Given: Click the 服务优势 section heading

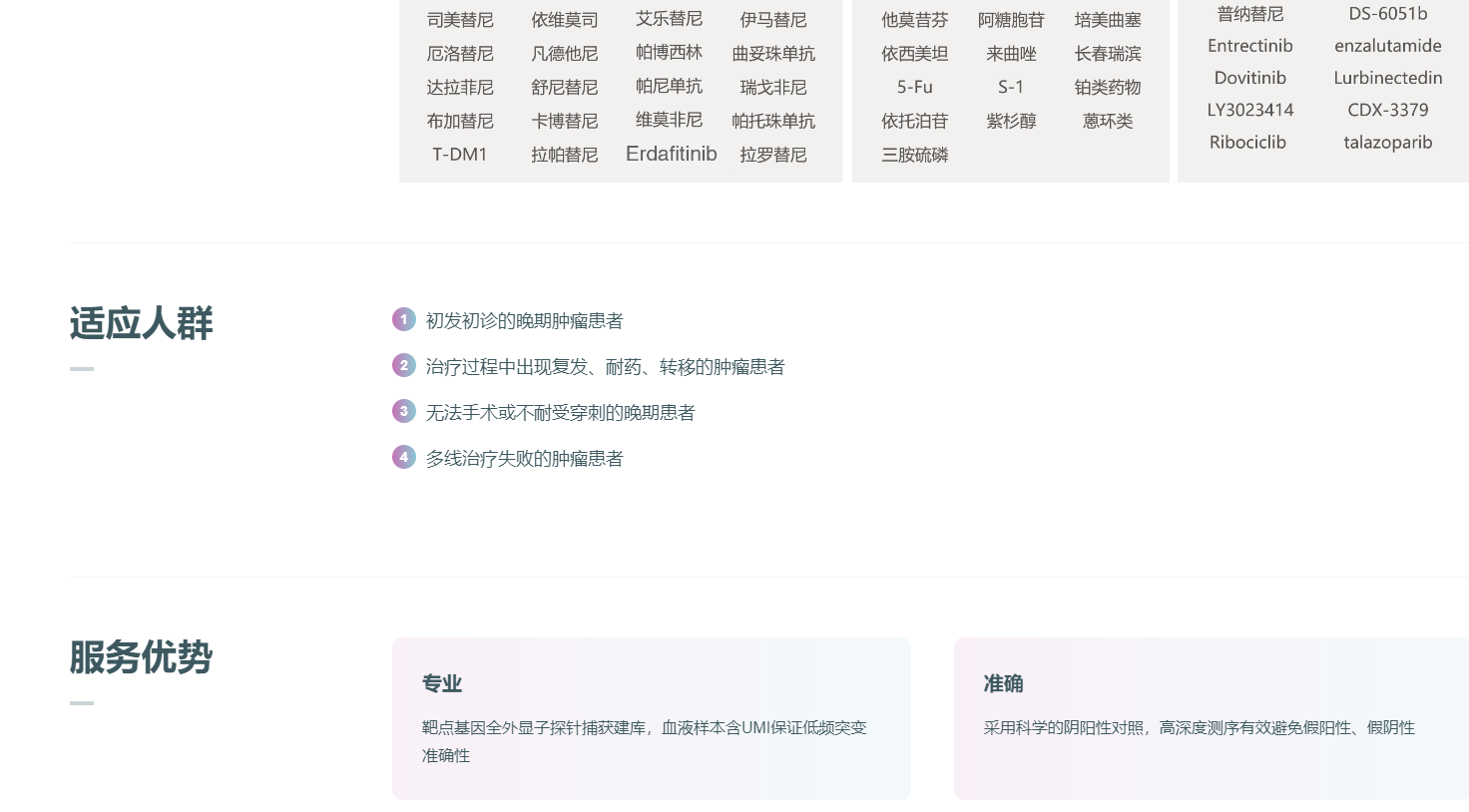Looking at the screenshot, I should (141, 657).
